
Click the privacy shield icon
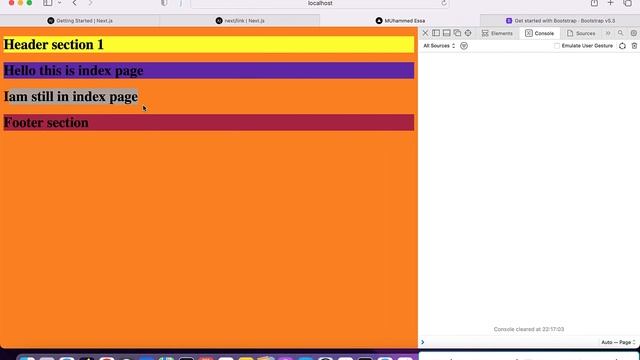pos(164,3)
